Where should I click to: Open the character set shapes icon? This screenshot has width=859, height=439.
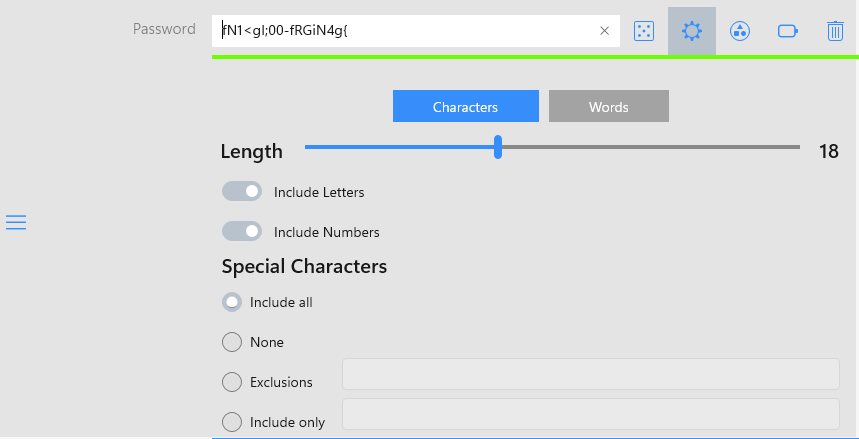tap(740, 31)
